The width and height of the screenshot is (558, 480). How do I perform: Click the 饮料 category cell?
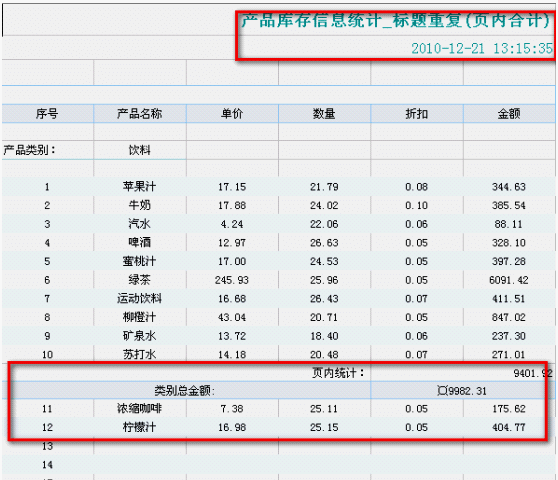point(140,150)
